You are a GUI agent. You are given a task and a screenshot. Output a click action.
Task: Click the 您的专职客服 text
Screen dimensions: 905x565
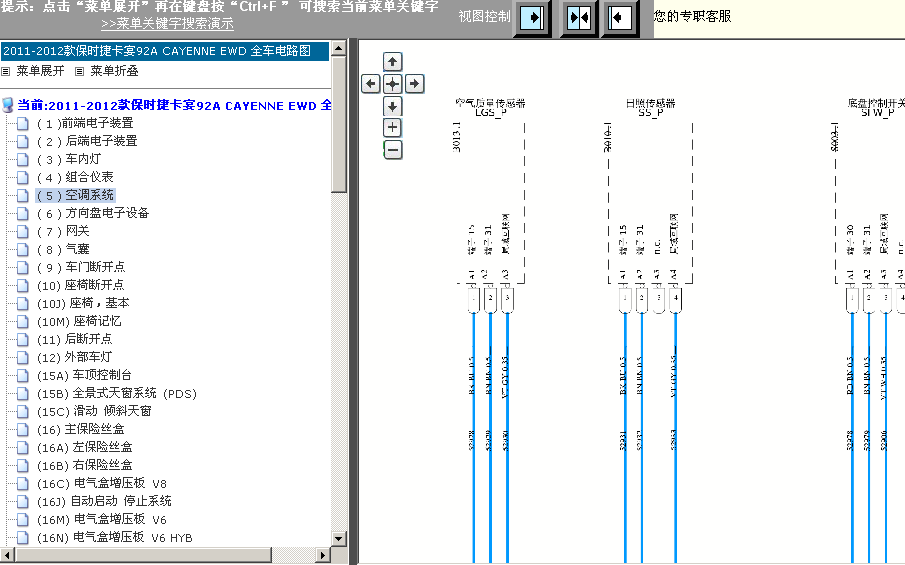693,16
